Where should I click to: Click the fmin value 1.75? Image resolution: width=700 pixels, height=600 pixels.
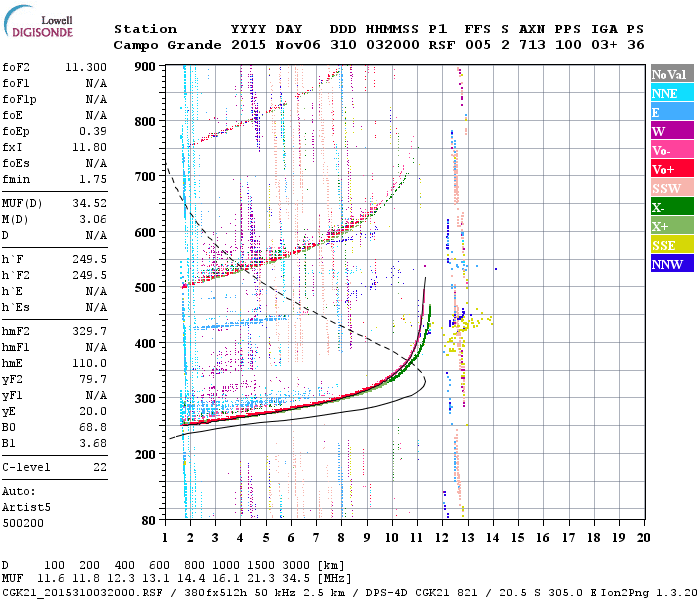point(93,179)
